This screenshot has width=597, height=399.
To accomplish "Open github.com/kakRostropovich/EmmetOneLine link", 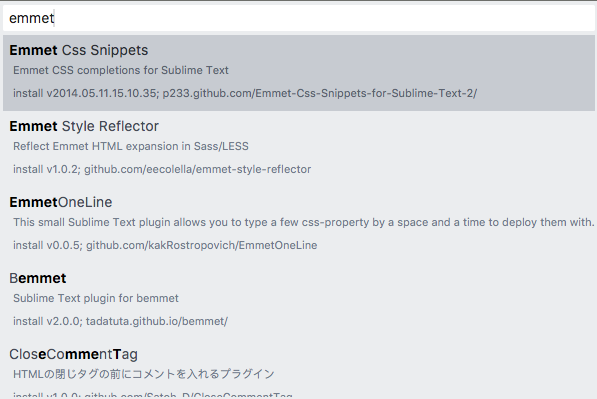I will click(x=201, y=245).
